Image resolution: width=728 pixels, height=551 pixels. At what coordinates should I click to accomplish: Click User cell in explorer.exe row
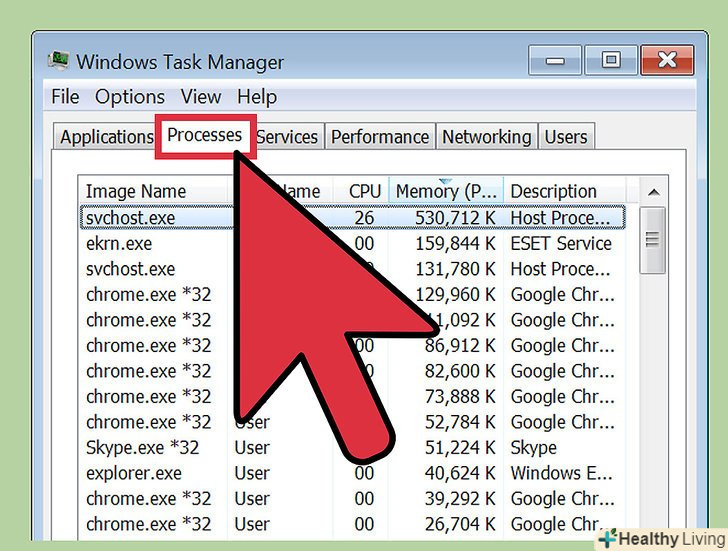(x=252, y=473)
